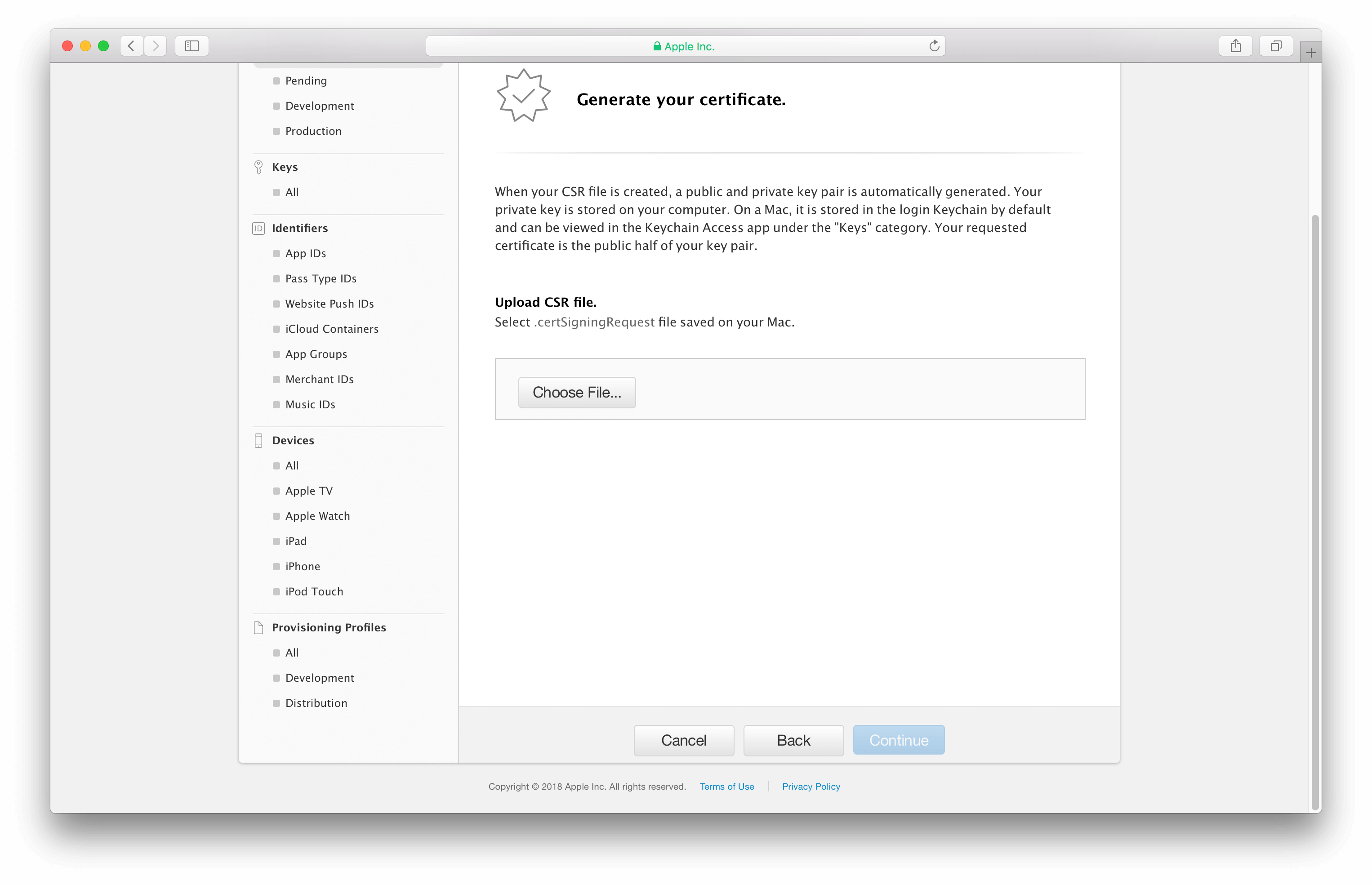Toggle the Safari sidebar icon
Screen dimensions: 1372x885
tap(192, 46)
